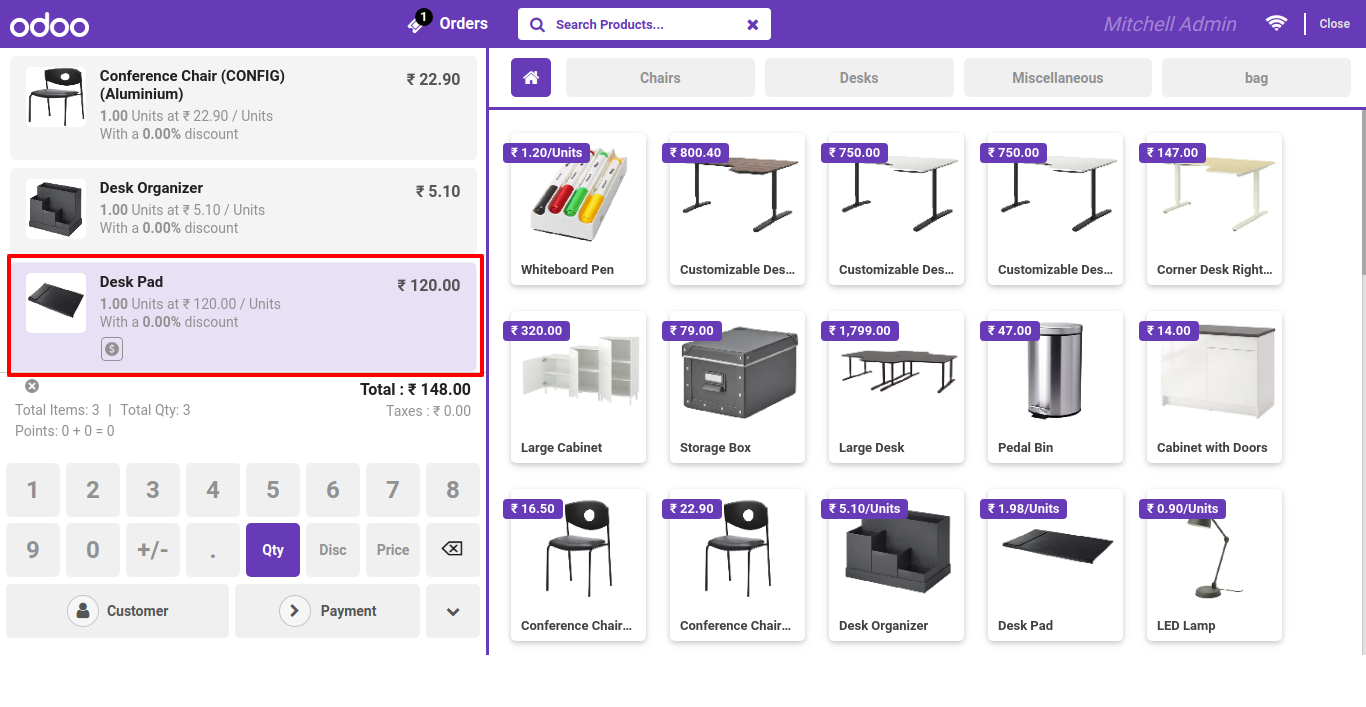Viewport: 1366px width, 707px height.
Task: Tap the decimal point key
Action: (x=213, y=550)
